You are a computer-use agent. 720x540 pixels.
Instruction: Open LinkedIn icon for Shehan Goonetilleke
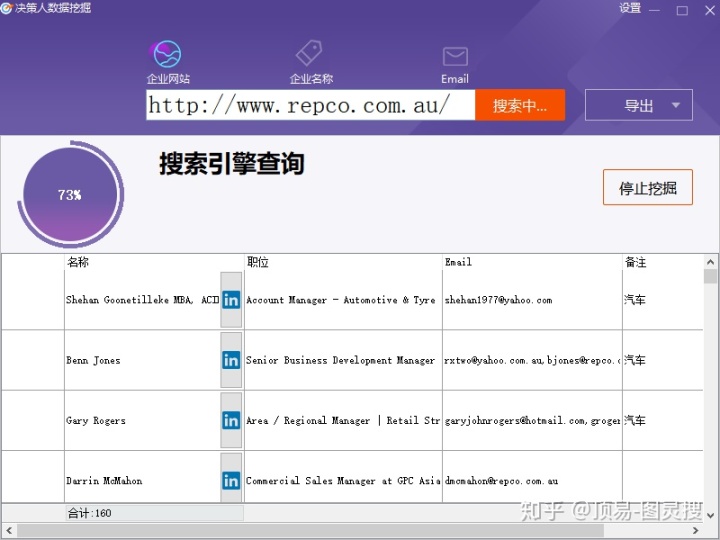231,300
